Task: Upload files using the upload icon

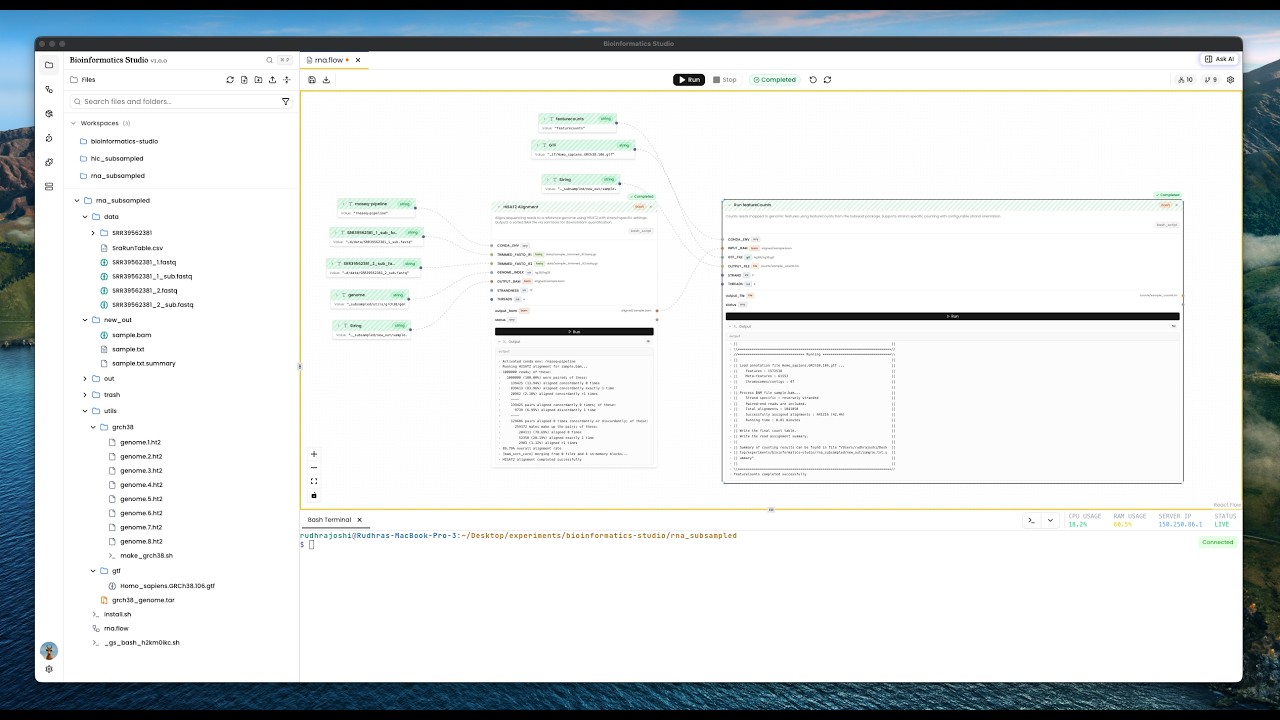Action: pos(273,79)
